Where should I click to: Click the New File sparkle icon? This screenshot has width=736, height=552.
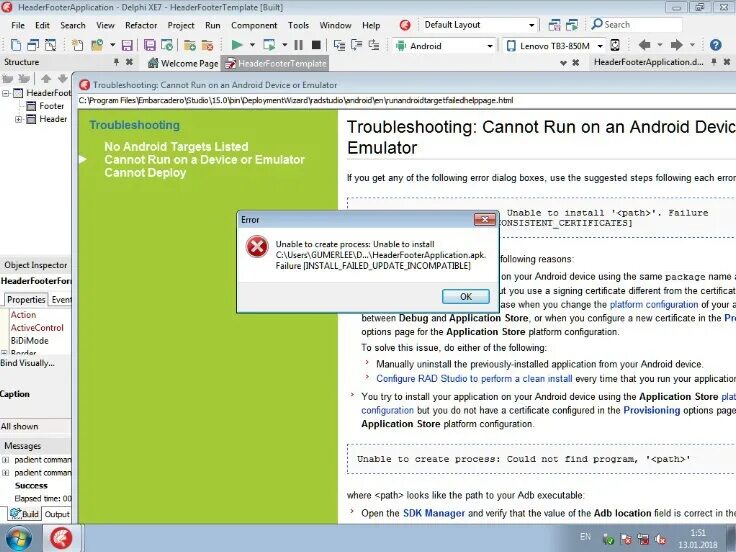coord(77,45)
